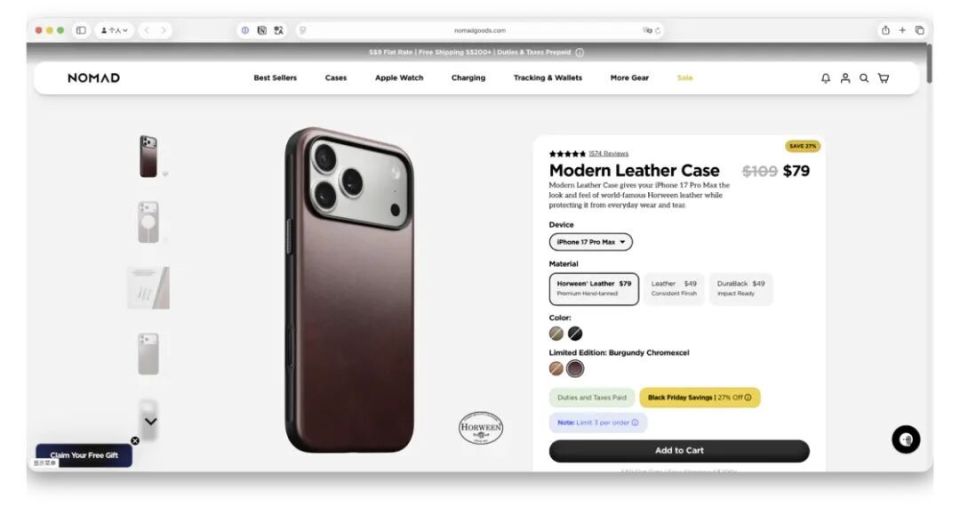Image resolution: width=960 pixels, height=507 pixels.
Task: Click the Add to Cart button
Action: tap(679, 451)
